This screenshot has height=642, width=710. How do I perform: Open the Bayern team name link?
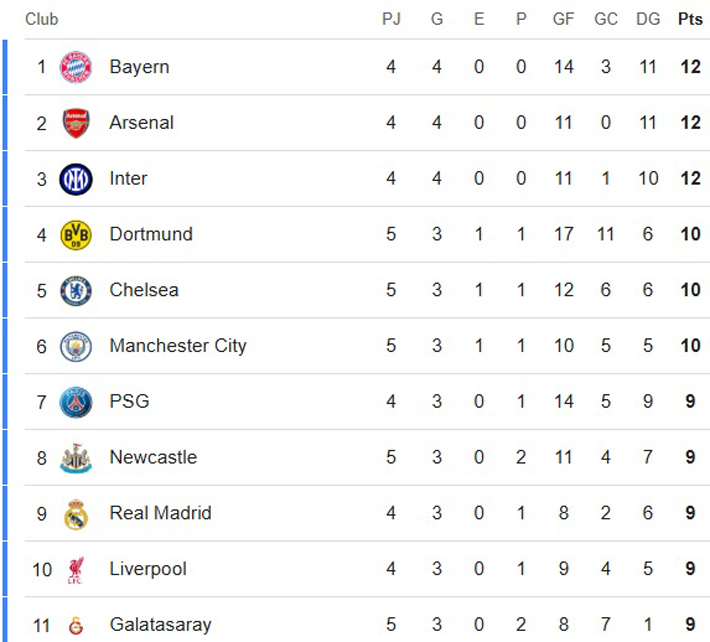point(139,67)
